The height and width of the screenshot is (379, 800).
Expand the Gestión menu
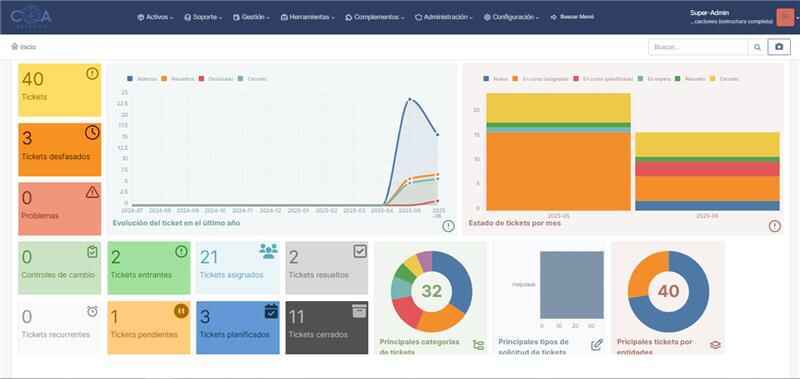252,17
